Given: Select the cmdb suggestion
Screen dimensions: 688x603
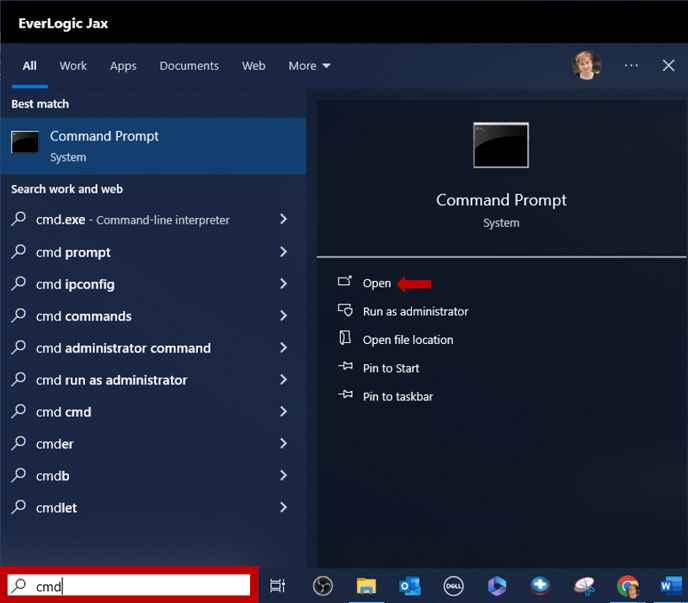Looking at the screenshot, I should tap(53, 476).
